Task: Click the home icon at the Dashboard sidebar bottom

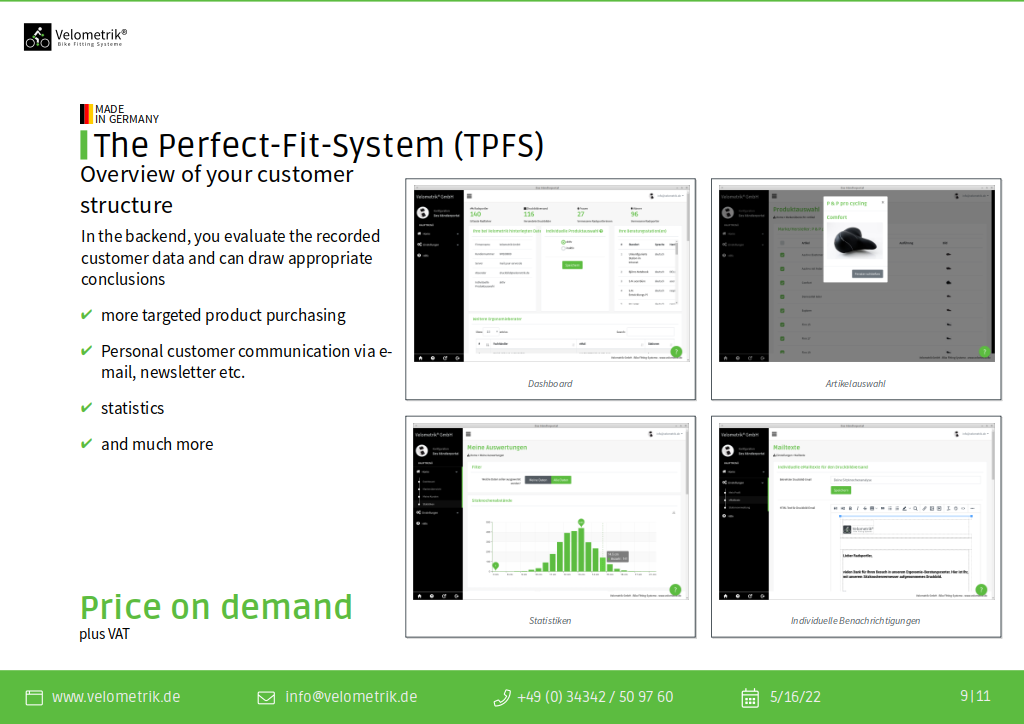Action: pyautogui.click(x=420, y=357)
